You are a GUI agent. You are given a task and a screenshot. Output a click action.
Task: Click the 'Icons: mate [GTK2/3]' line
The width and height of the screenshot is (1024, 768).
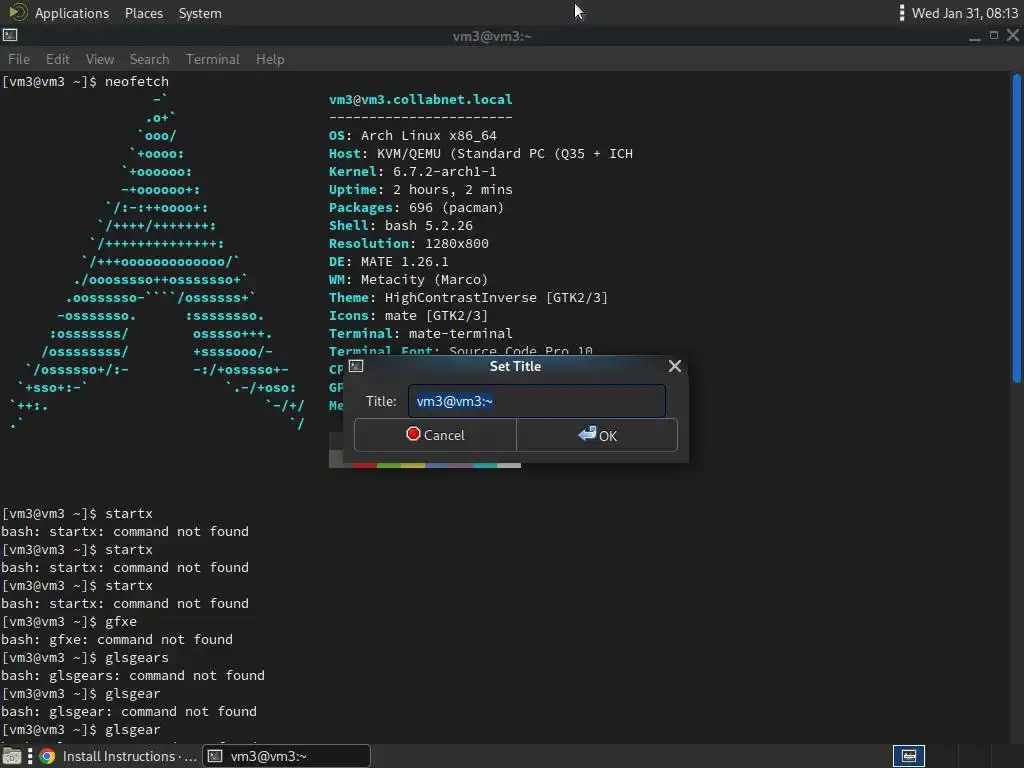point(409,315)
